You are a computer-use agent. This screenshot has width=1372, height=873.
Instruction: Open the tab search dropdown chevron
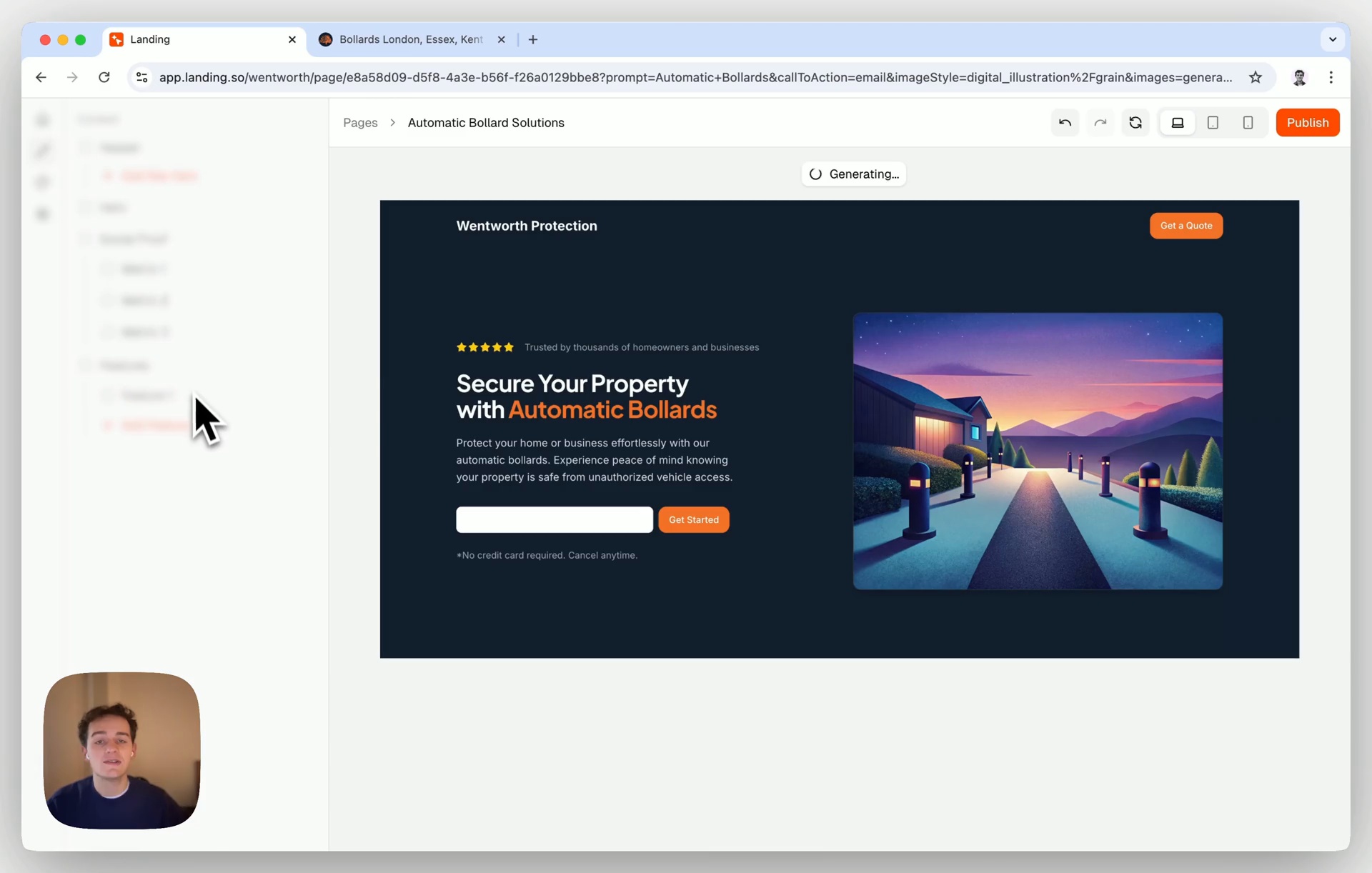[1332, 39]
